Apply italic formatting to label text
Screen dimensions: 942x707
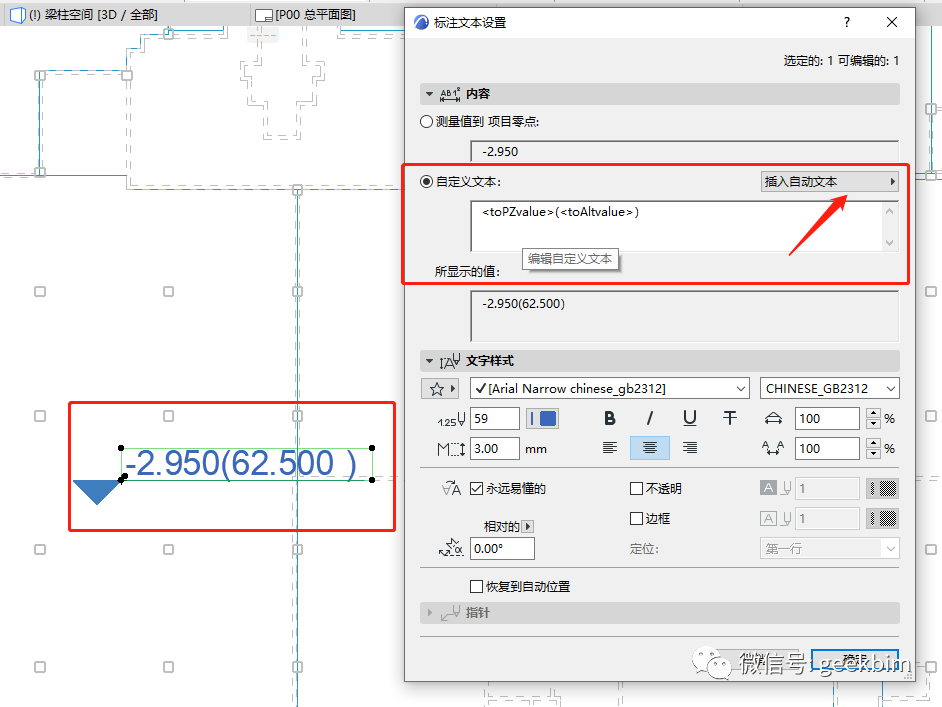(x=651, y=418)
